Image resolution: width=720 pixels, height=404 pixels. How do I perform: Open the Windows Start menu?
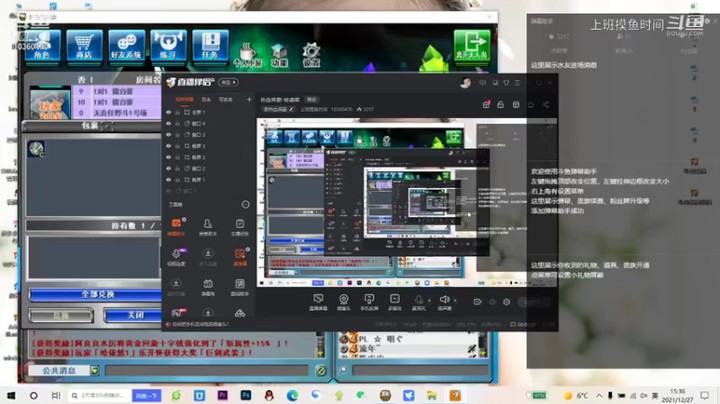click(11, 395)
